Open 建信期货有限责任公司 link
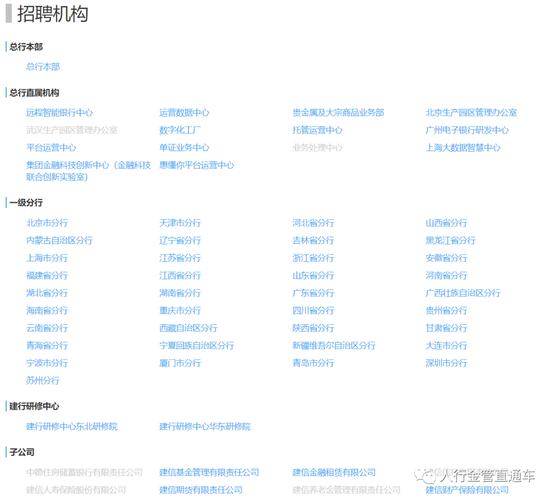553x500 pixels. (x=201, y=490)
